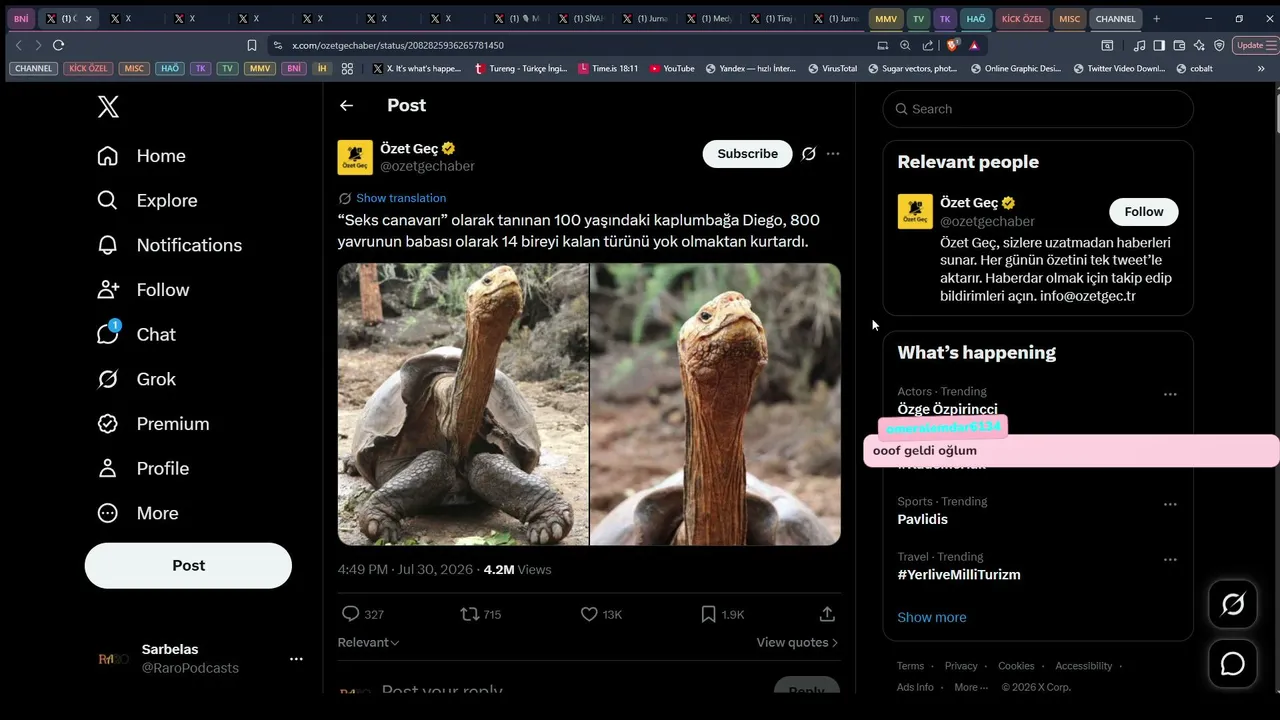Open the Chat messages page
Image resolution: width=1280 pixels, height=720 pixels.
[136, 334]
